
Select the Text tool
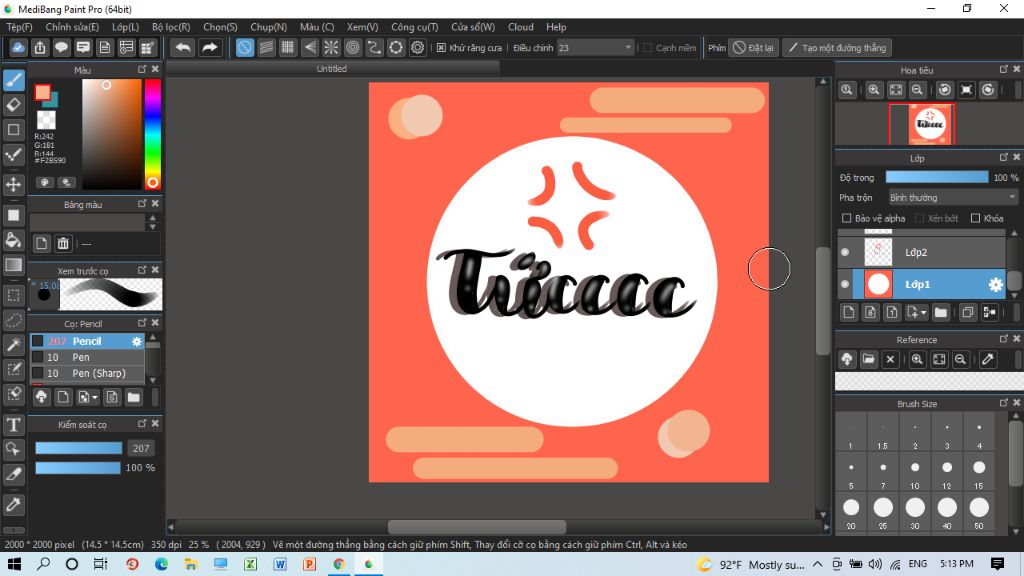pyautogui.click(x=14, y=425)
